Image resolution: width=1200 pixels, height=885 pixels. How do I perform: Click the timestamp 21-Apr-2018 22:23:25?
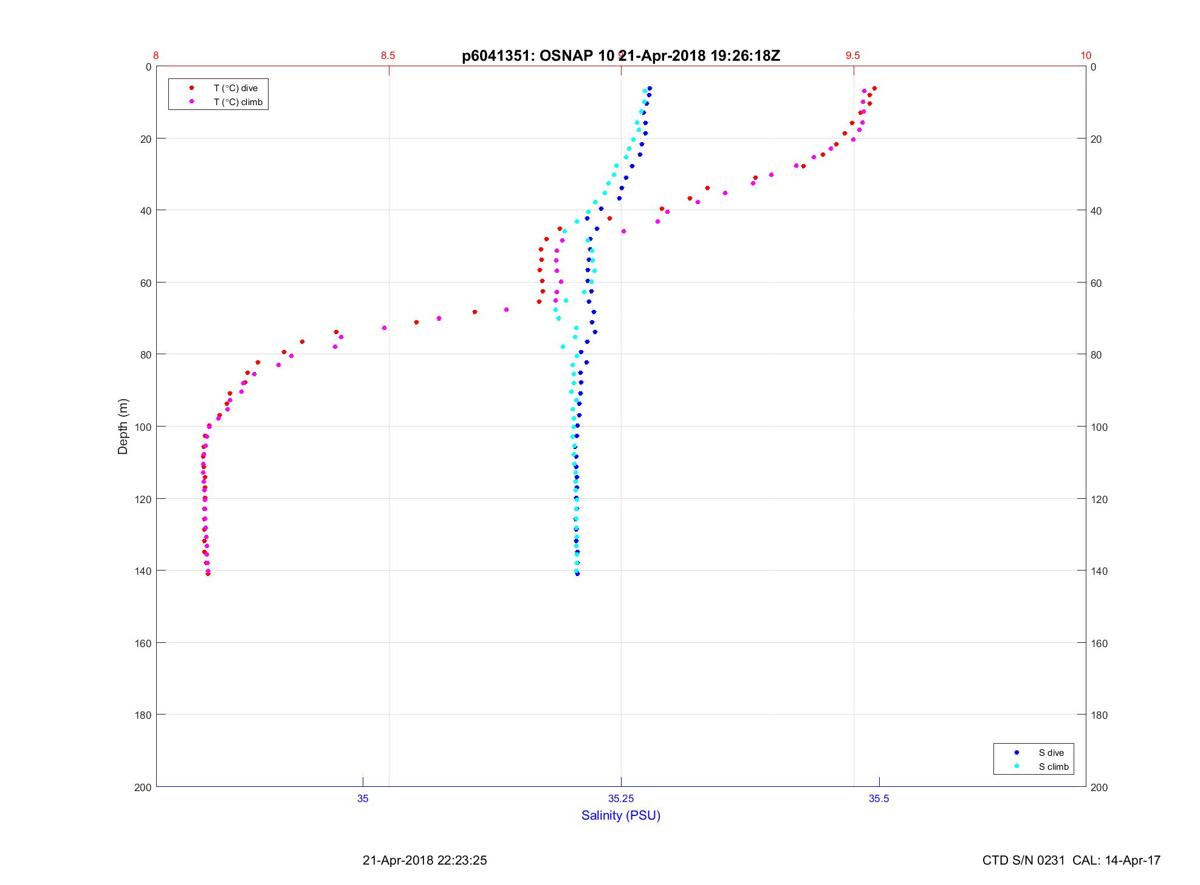(424, 860)
